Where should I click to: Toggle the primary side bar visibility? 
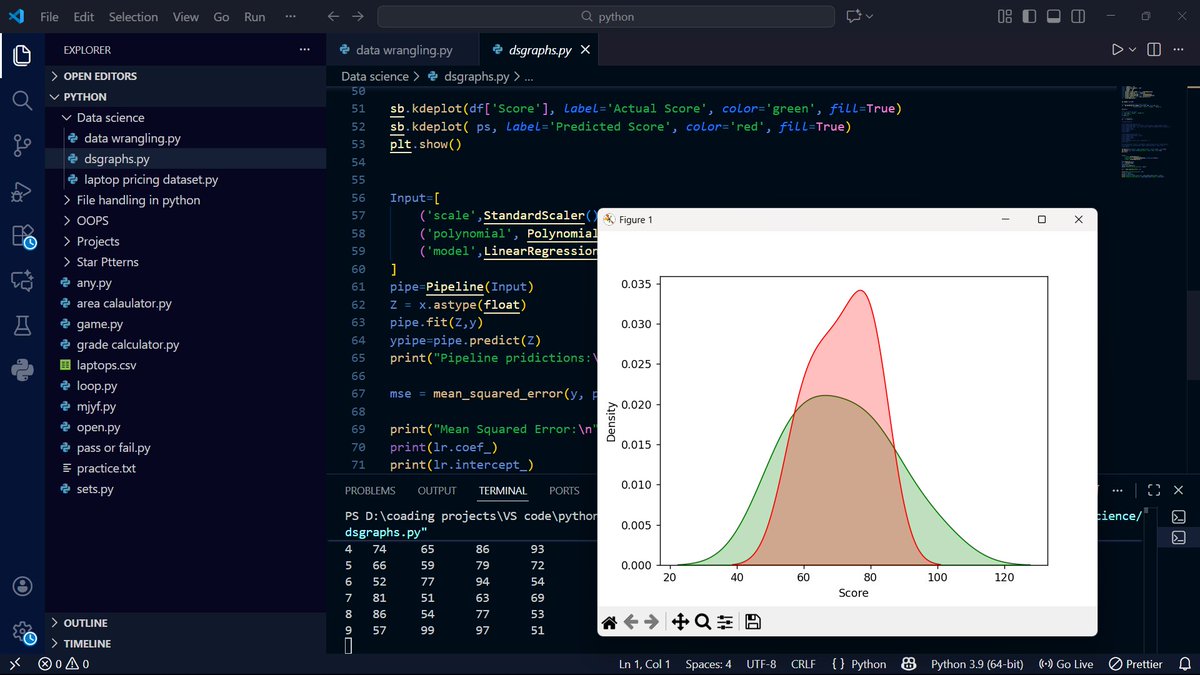[x=1029, y=17]
